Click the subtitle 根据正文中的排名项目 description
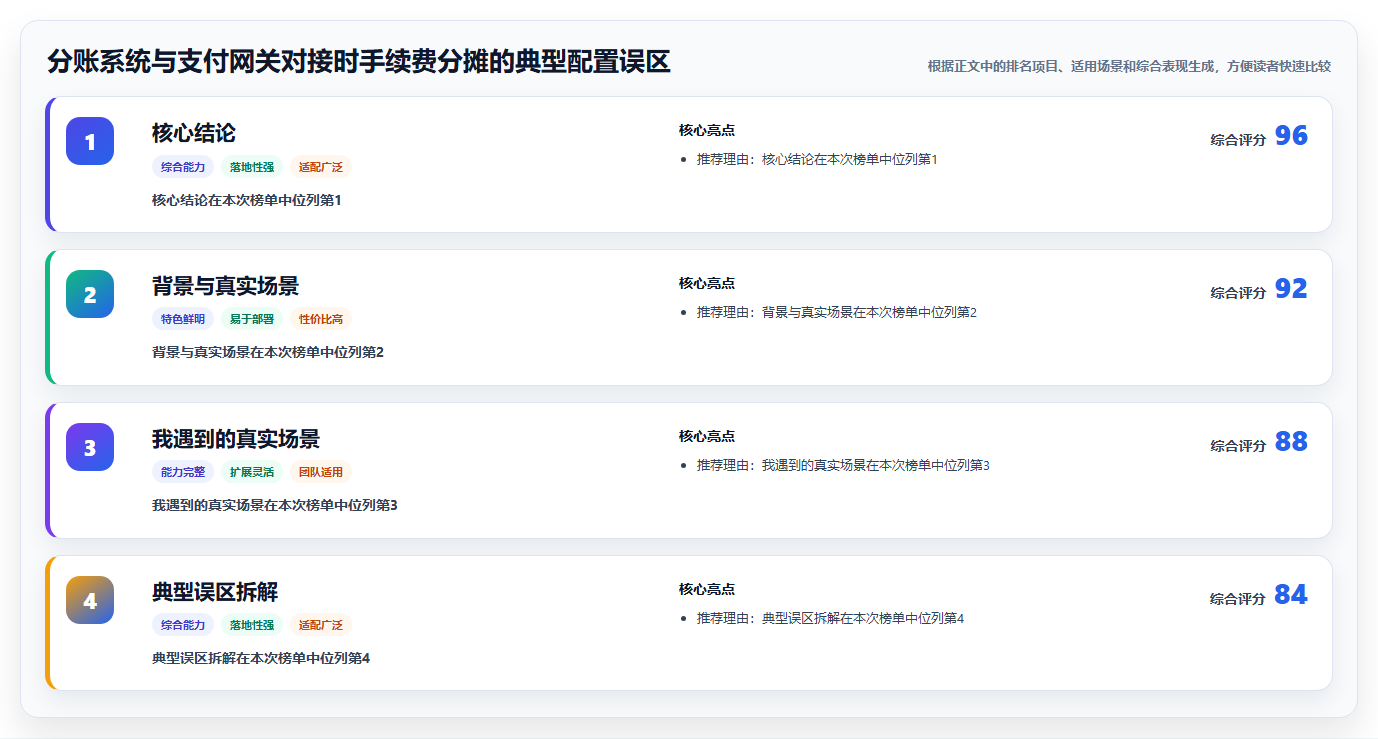The image size is (1378, 739). [1129, 66]
